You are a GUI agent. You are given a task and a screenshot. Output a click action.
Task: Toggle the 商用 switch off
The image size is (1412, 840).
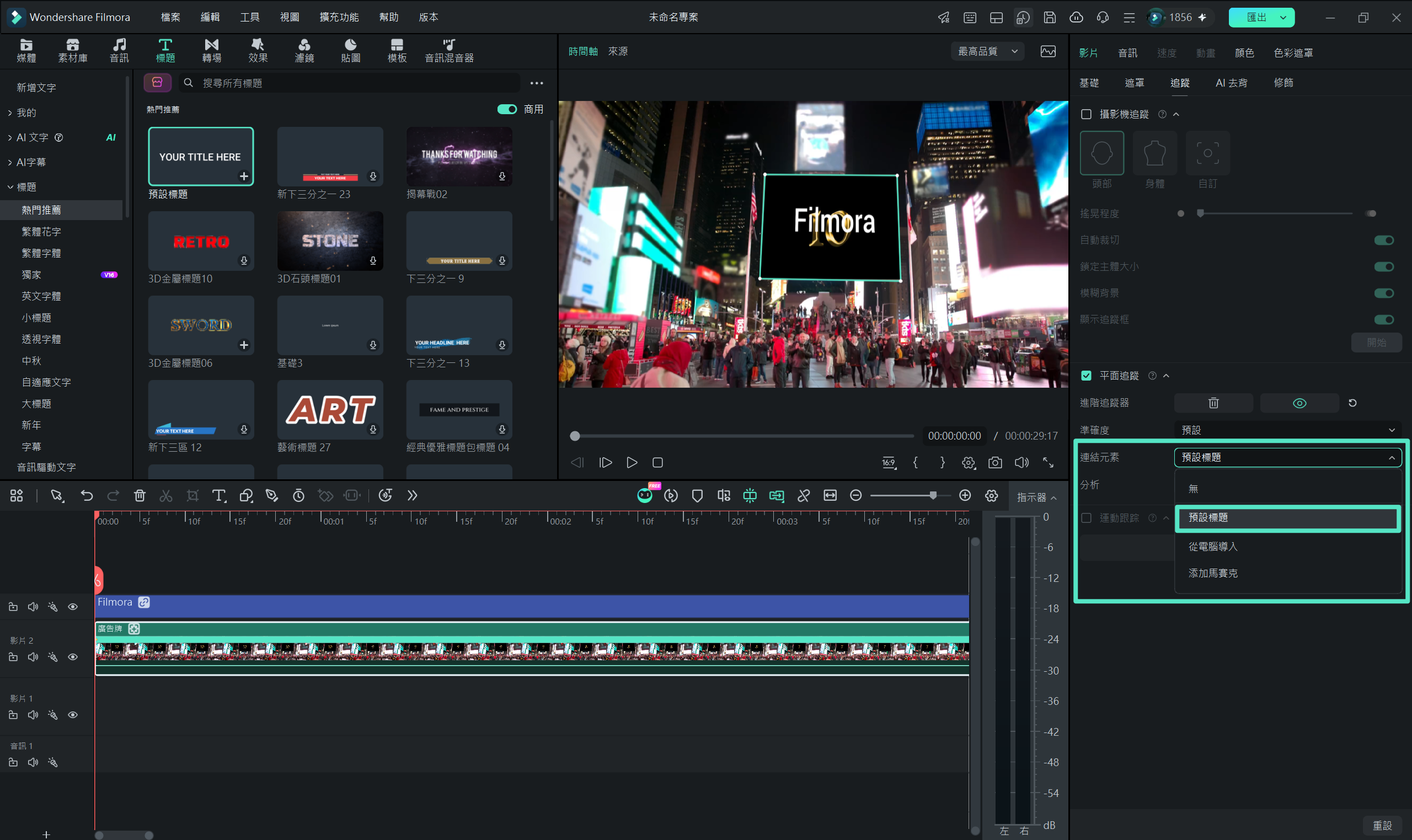tap(506, 109)
